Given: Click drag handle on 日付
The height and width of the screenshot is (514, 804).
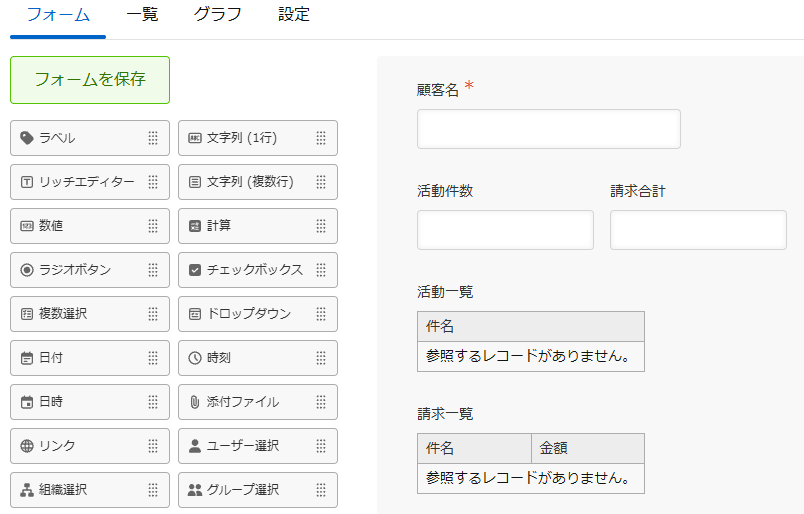Looking at the screenshot, I should (153, 358).
